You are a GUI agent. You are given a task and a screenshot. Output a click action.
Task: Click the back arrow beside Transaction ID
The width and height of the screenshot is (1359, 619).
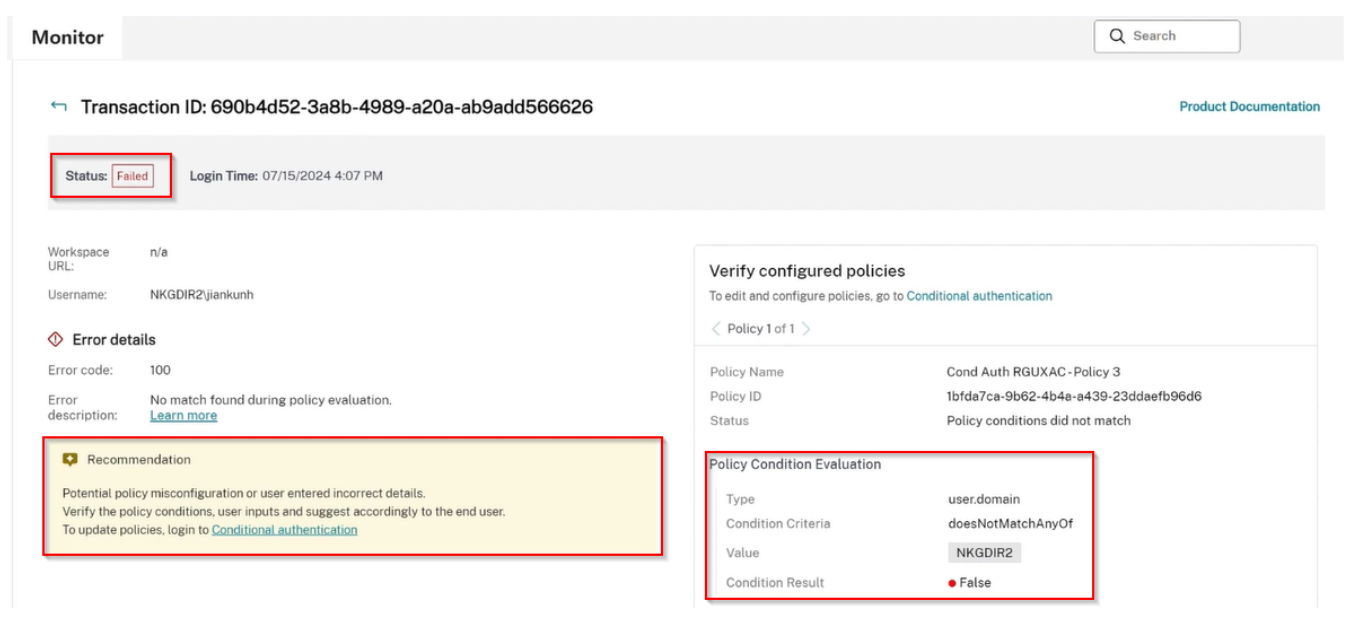click(59, 107)
